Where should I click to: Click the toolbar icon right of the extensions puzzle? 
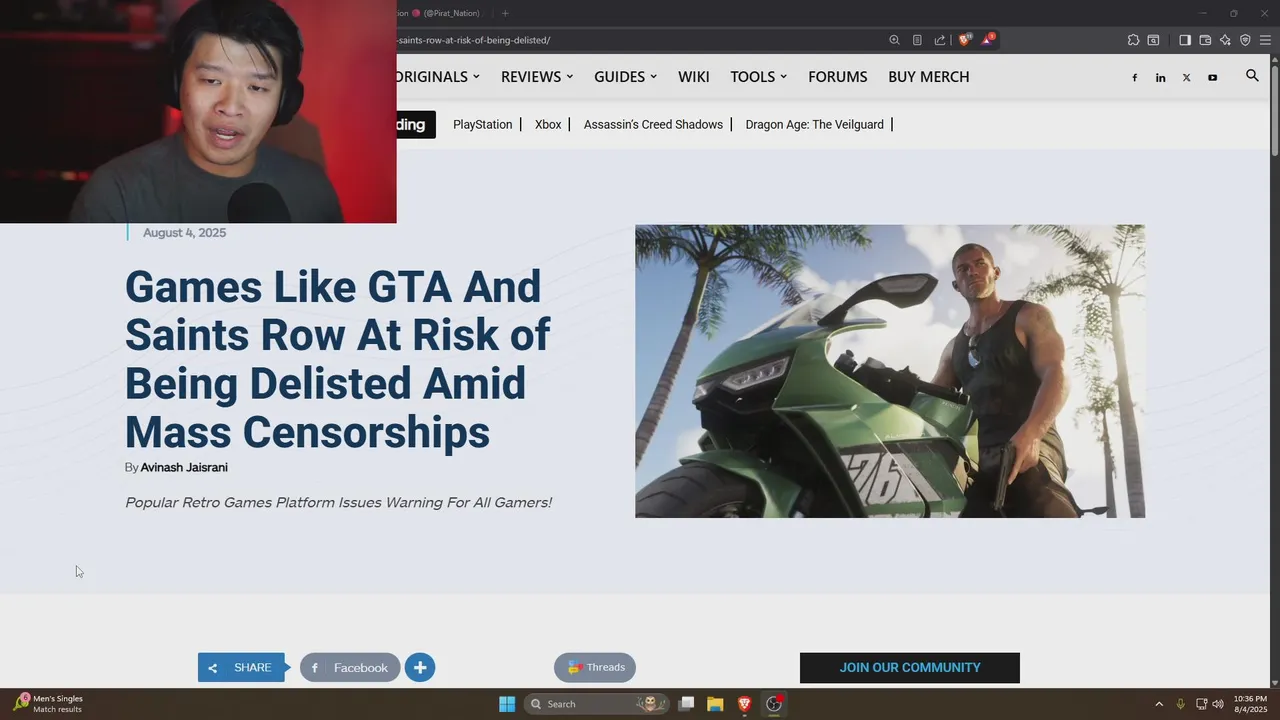(1153, 40)
